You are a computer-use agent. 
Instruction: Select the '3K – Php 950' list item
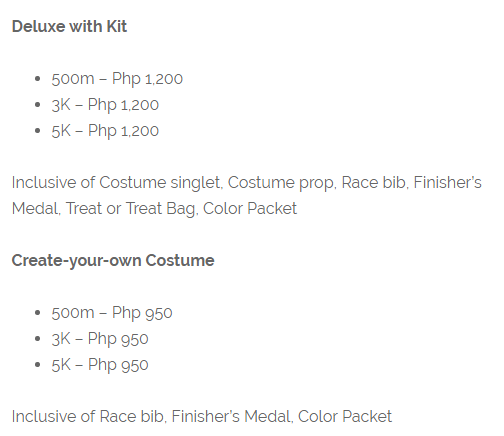[x=100, y=339]
